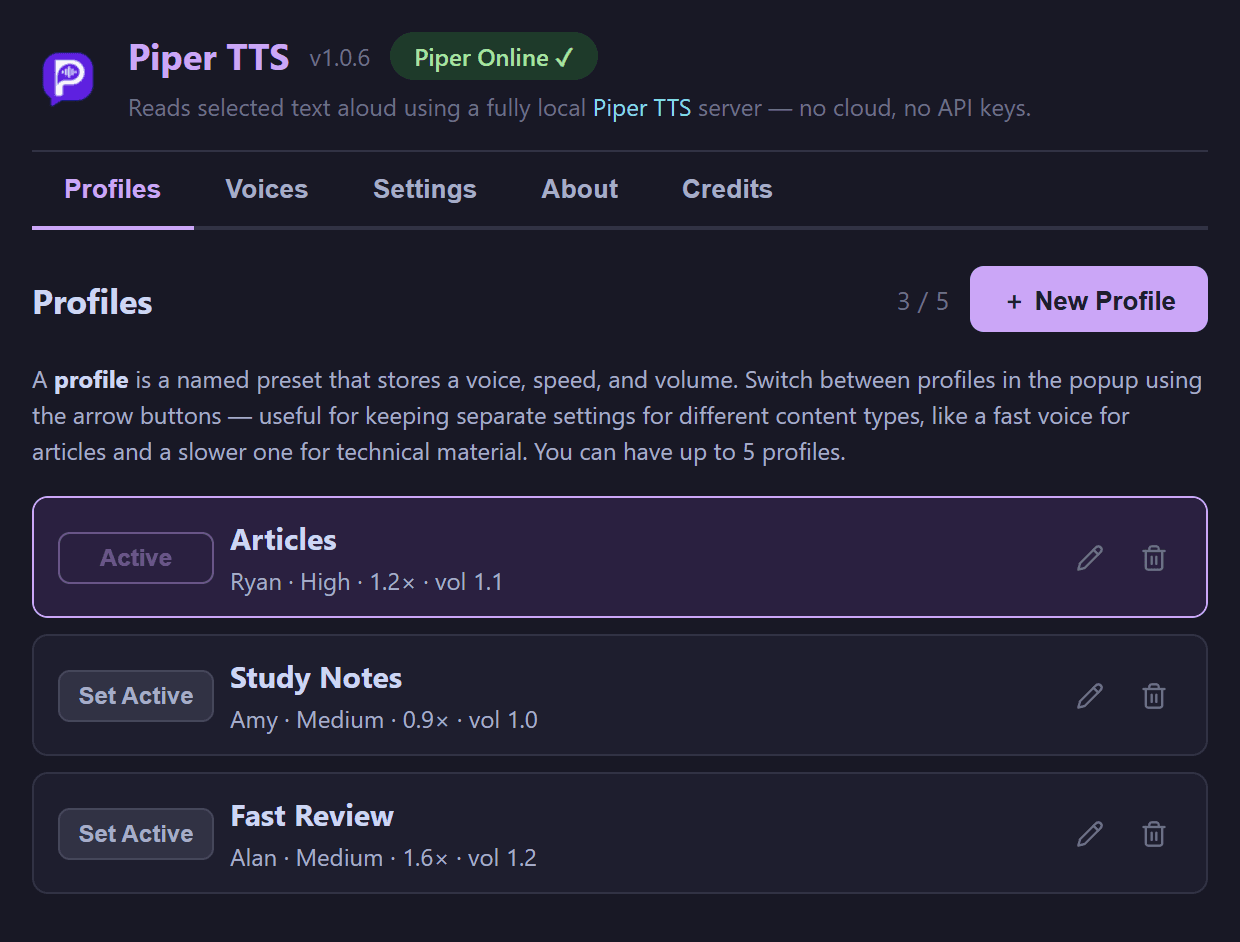Set the Study Notes profile active
The width and height of the screenshot is (1240, 942).
(x=136, y=696)
